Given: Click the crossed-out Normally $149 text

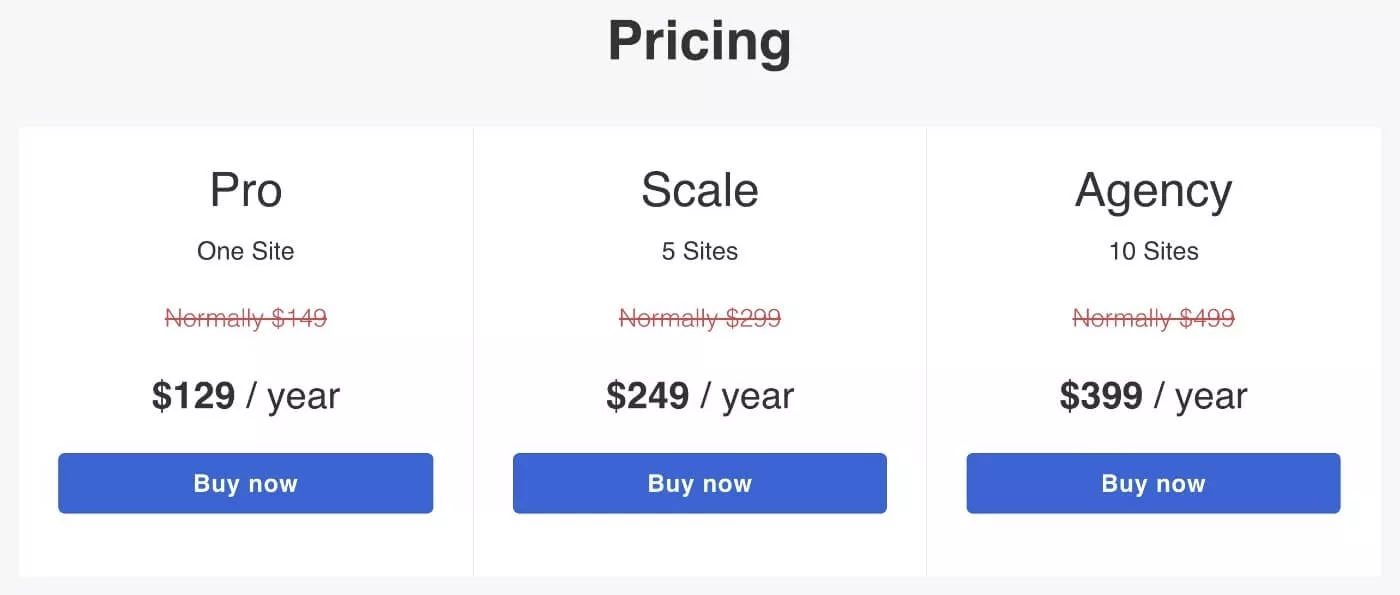Looking at the screenshot, I should (246, 318).
